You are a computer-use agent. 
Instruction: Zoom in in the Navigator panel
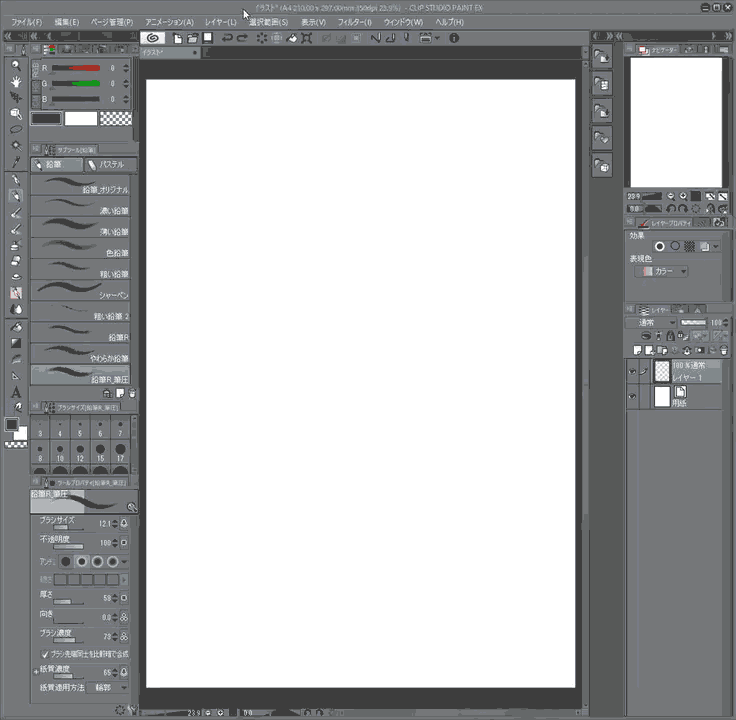(x=683, y=196)
